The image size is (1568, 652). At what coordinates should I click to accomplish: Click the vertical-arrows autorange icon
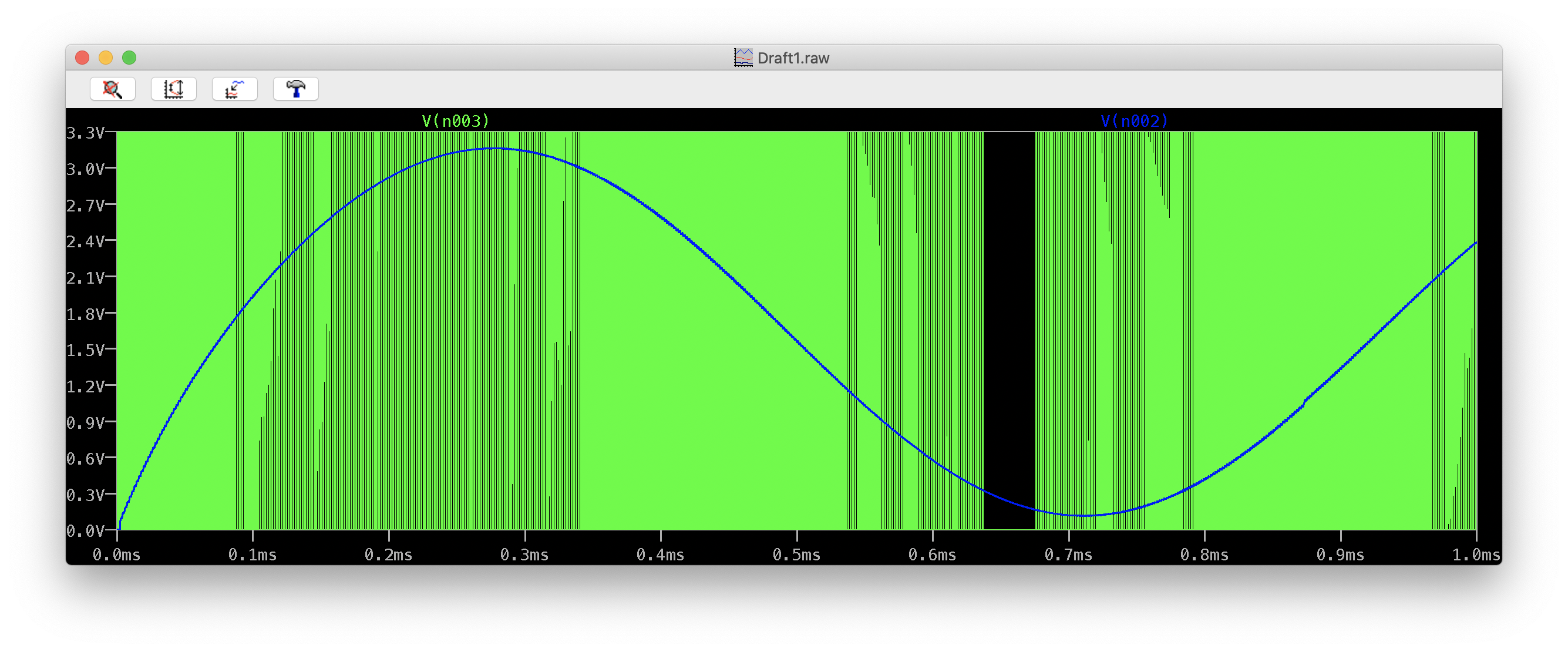coord(173,88)
